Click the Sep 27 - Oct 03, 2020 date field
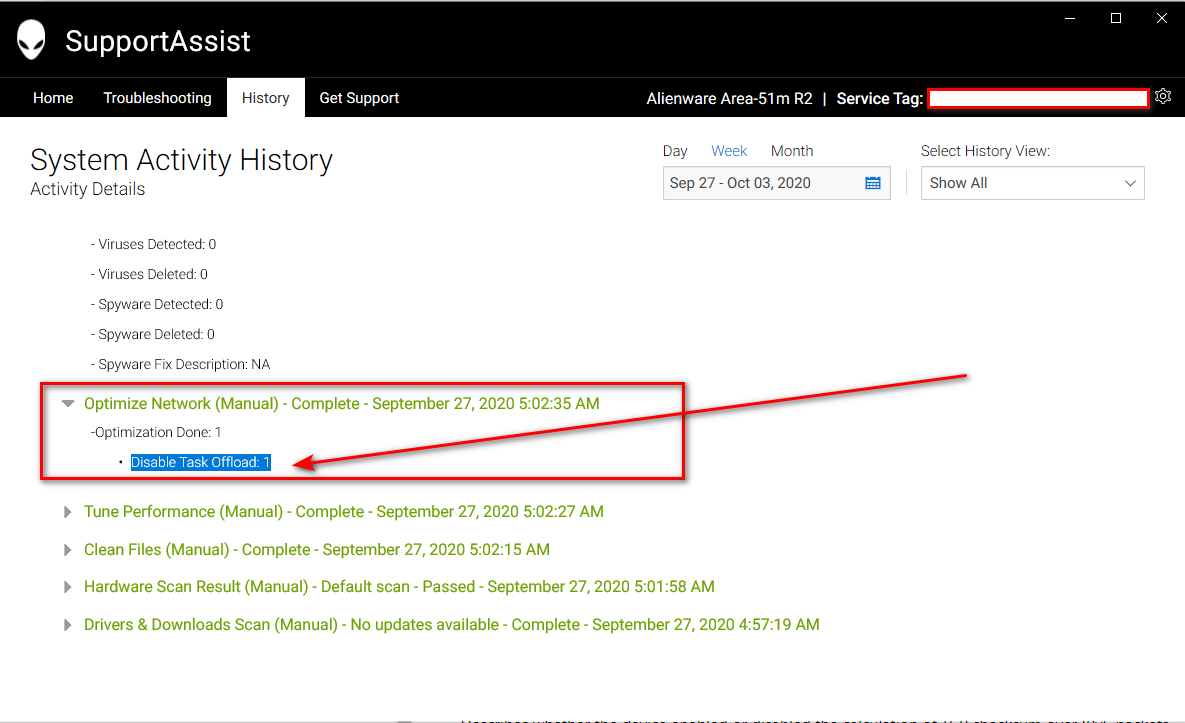The width and height of the screenshot is (1185, 723). (776, 183)
